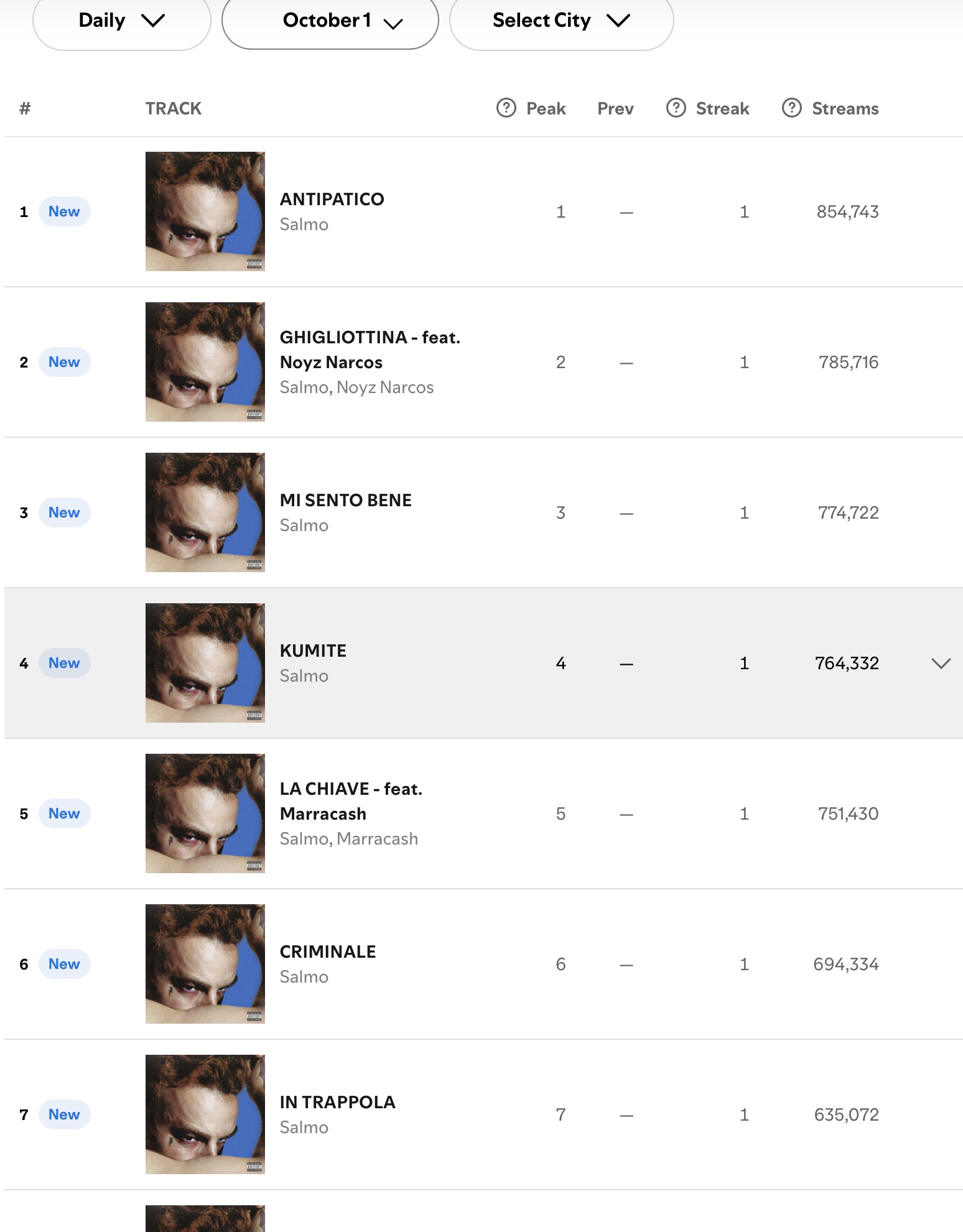Click the KUMITE track title
This screenshot has width=963, height=1232.
313,651
